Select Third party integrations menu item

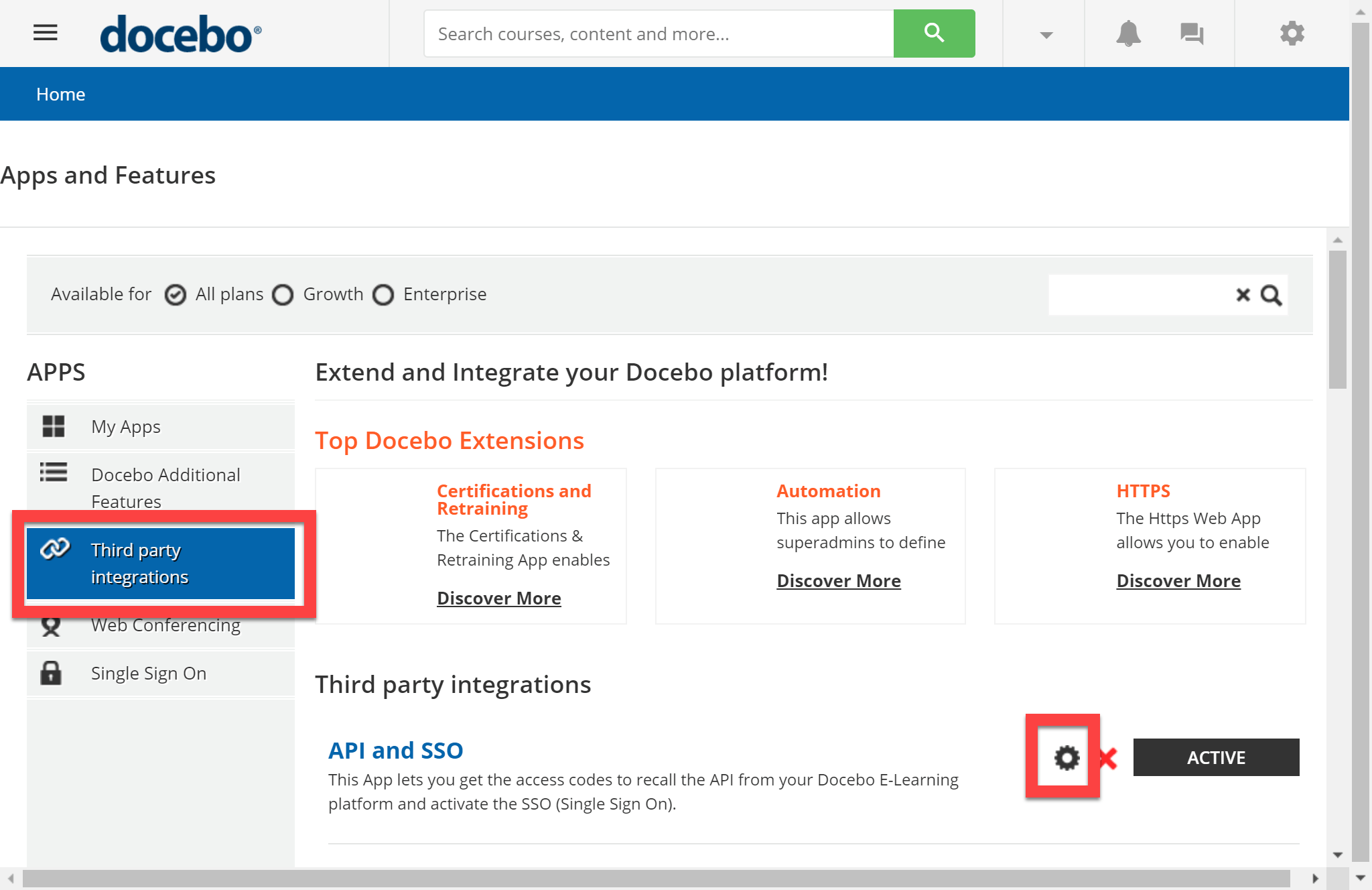point(161,564)
